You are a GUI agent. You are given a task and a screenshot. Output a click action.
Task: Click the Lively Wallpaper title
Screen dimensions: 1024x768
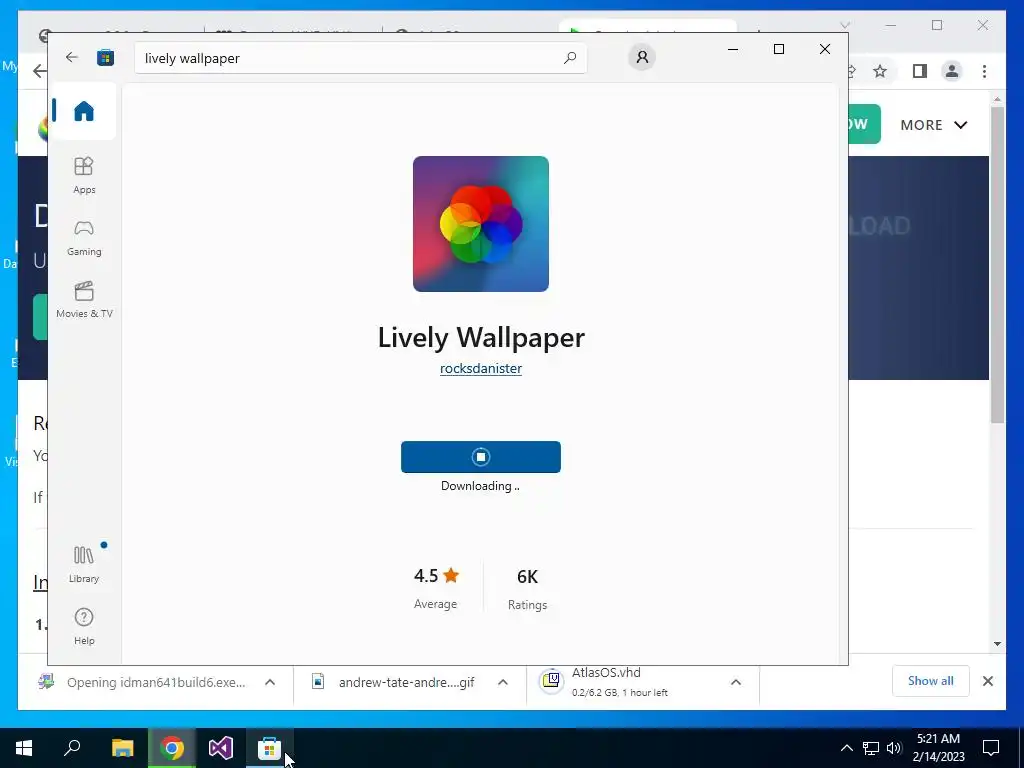coord(481,338)
